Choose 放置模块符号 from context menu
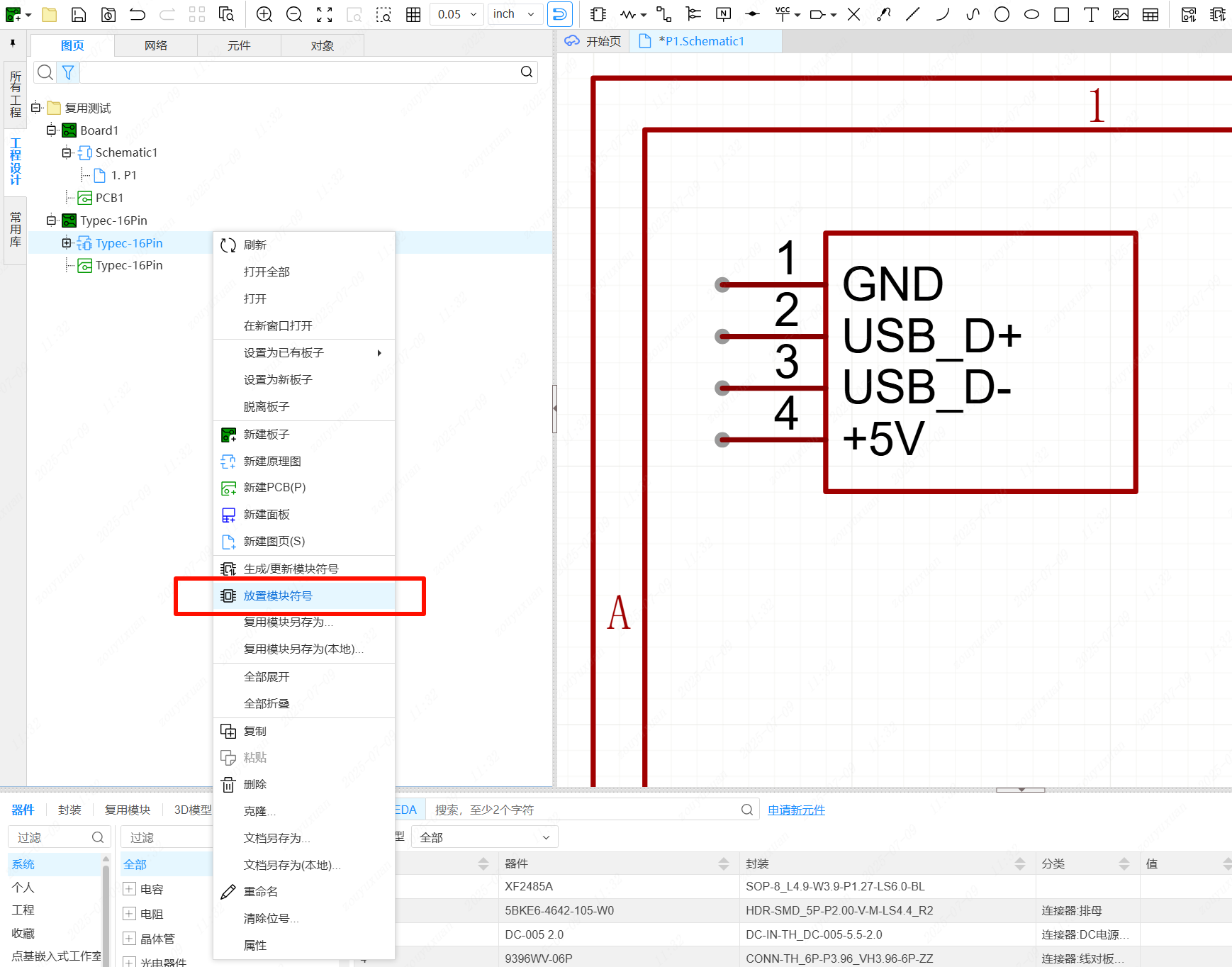 pyautogui.click(x=278, y=596)
